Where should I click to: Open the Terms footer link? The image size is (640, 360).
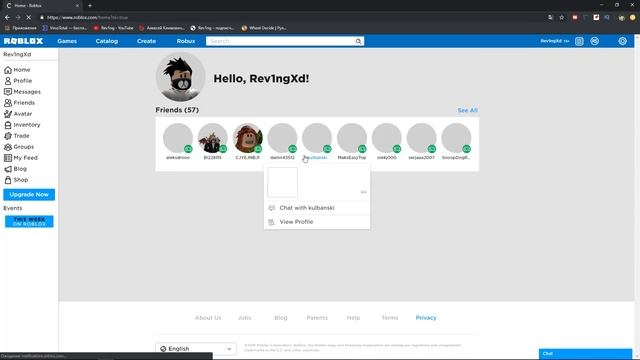(390, 318)
